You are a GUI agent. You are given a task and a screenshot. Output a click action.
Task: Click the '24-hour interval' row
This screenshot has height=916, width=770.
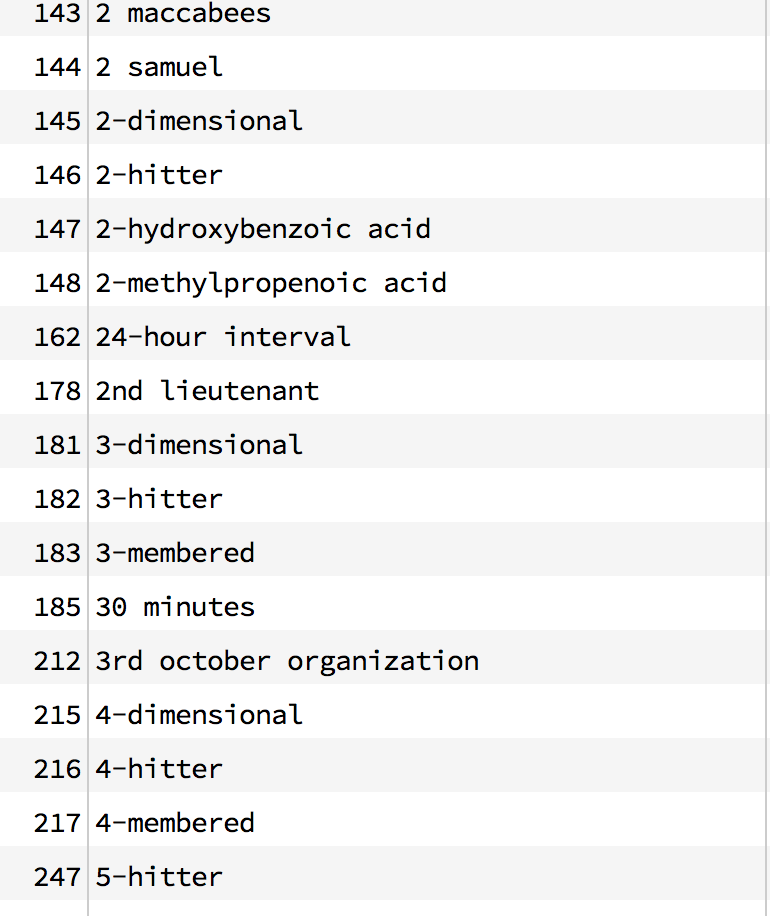[383, 333]
